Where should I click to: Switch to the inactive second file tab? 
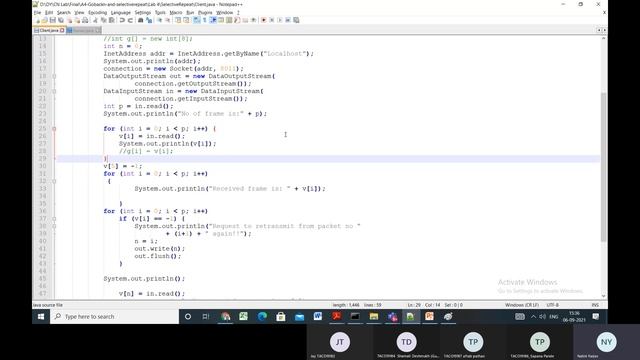point(83,30)
